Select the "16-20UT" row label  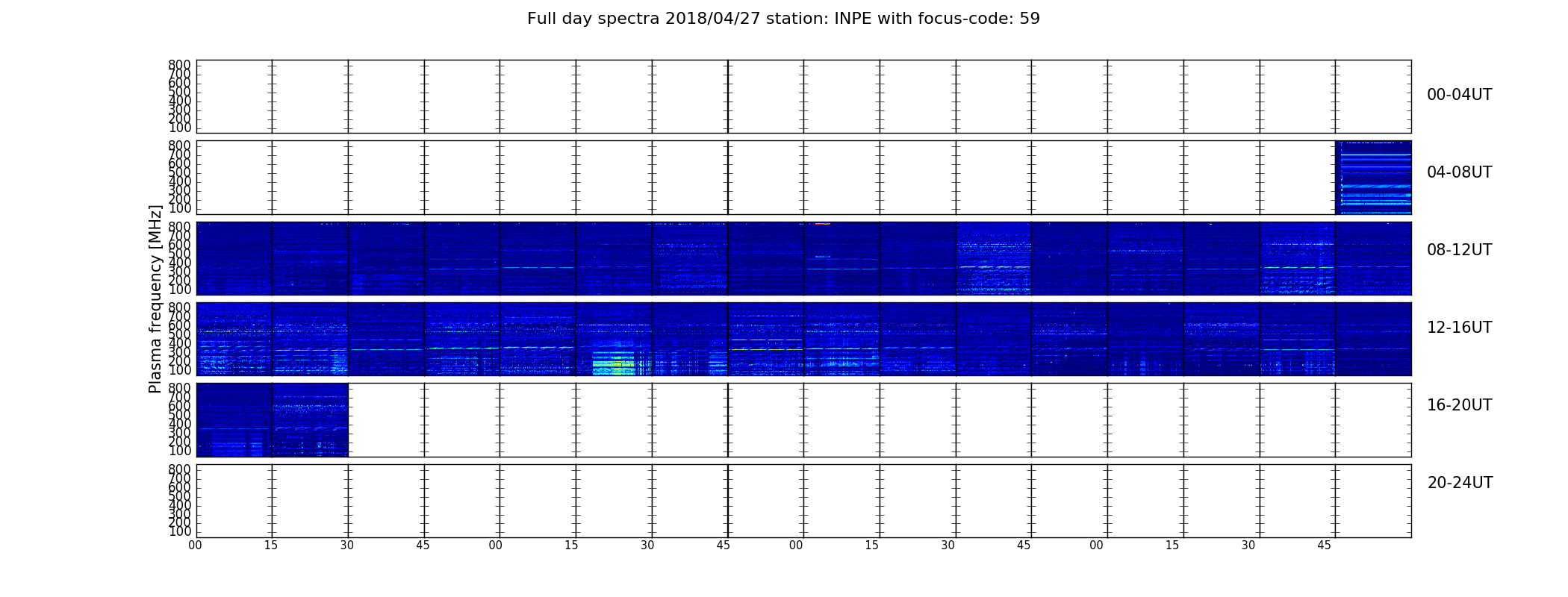(1459, 405)
